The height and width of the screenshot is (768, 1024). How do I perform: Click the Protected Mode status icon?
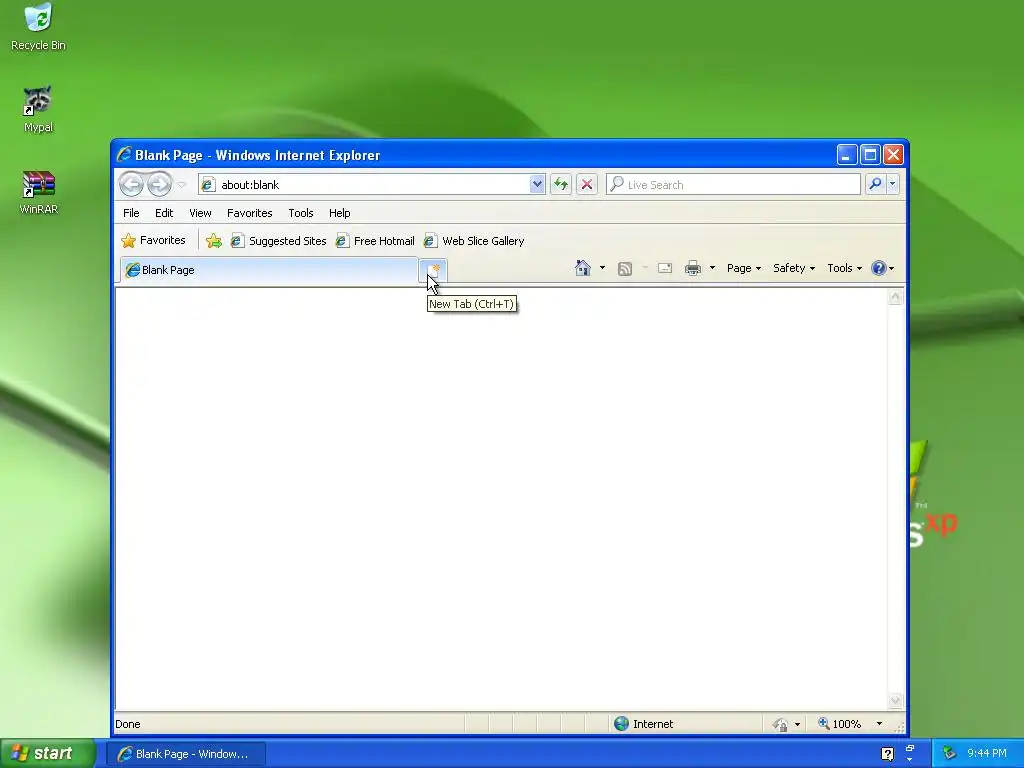coord(780,724)
